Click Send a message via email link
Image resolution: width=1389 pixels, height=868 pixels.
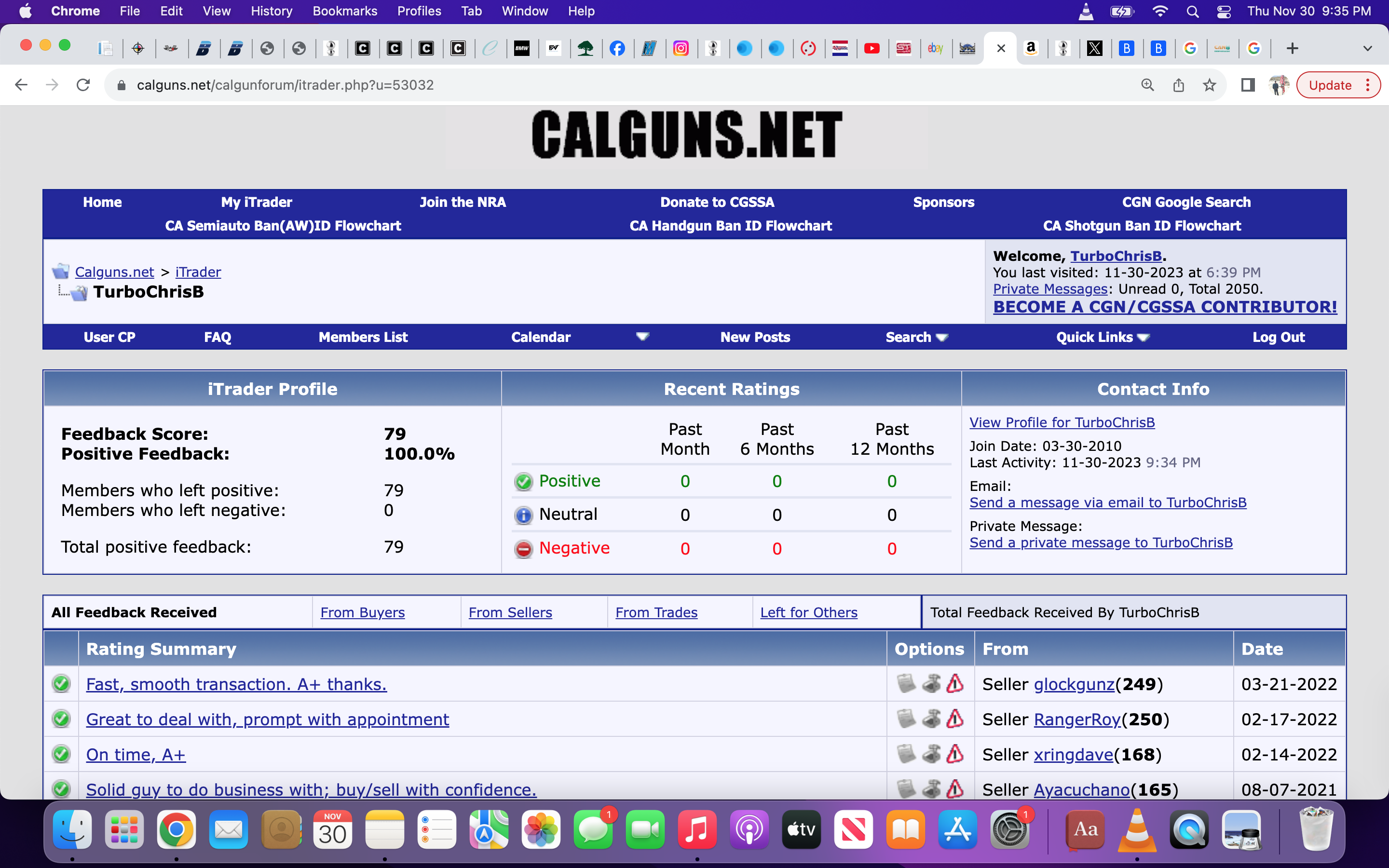(1108, 502)
